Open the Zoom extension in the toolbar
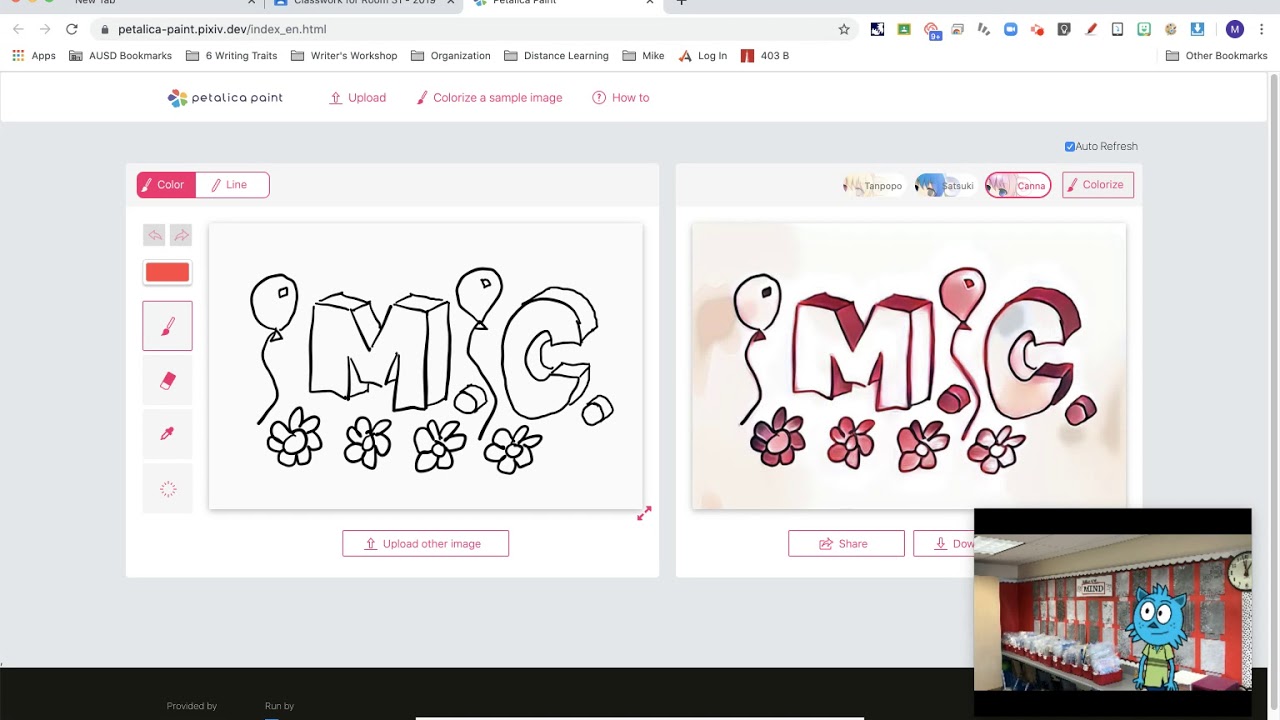 (1010, 29)
